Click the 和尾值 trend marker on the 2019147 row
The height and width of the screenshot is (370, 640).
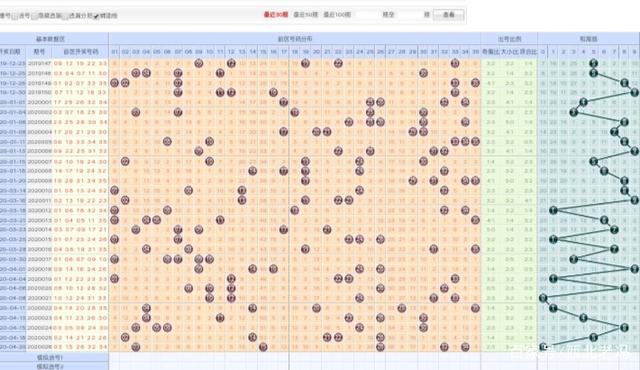pyautogui.click(x=593, y=64)
